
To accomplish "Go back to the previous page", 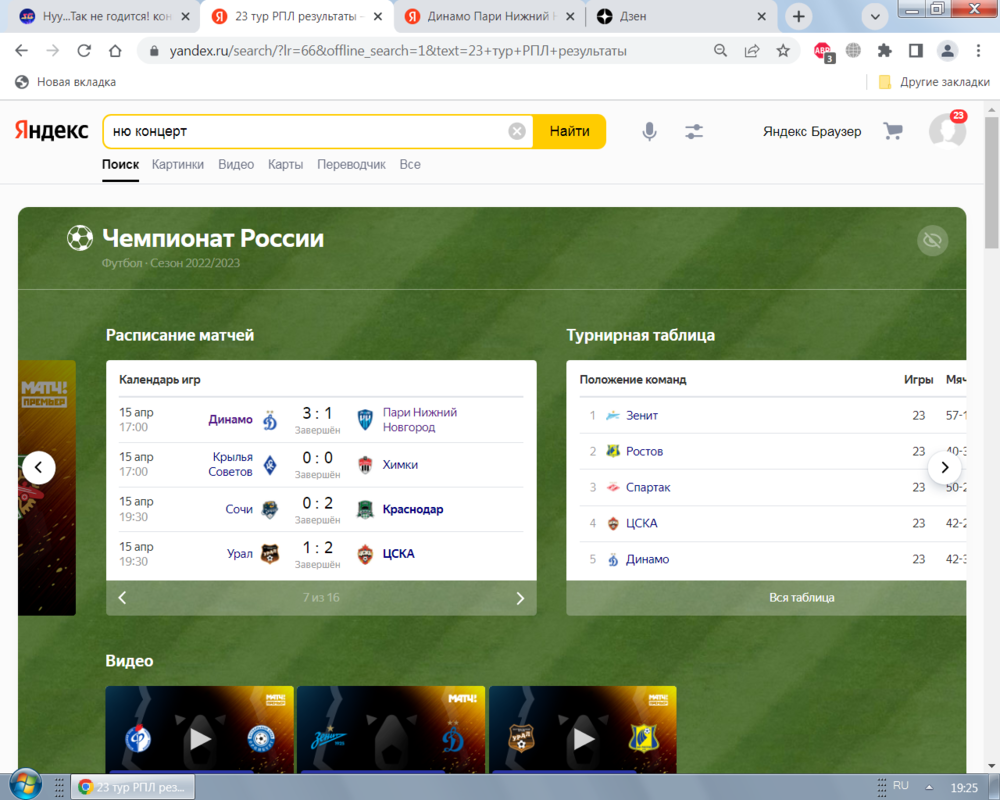I will (21, 51).
